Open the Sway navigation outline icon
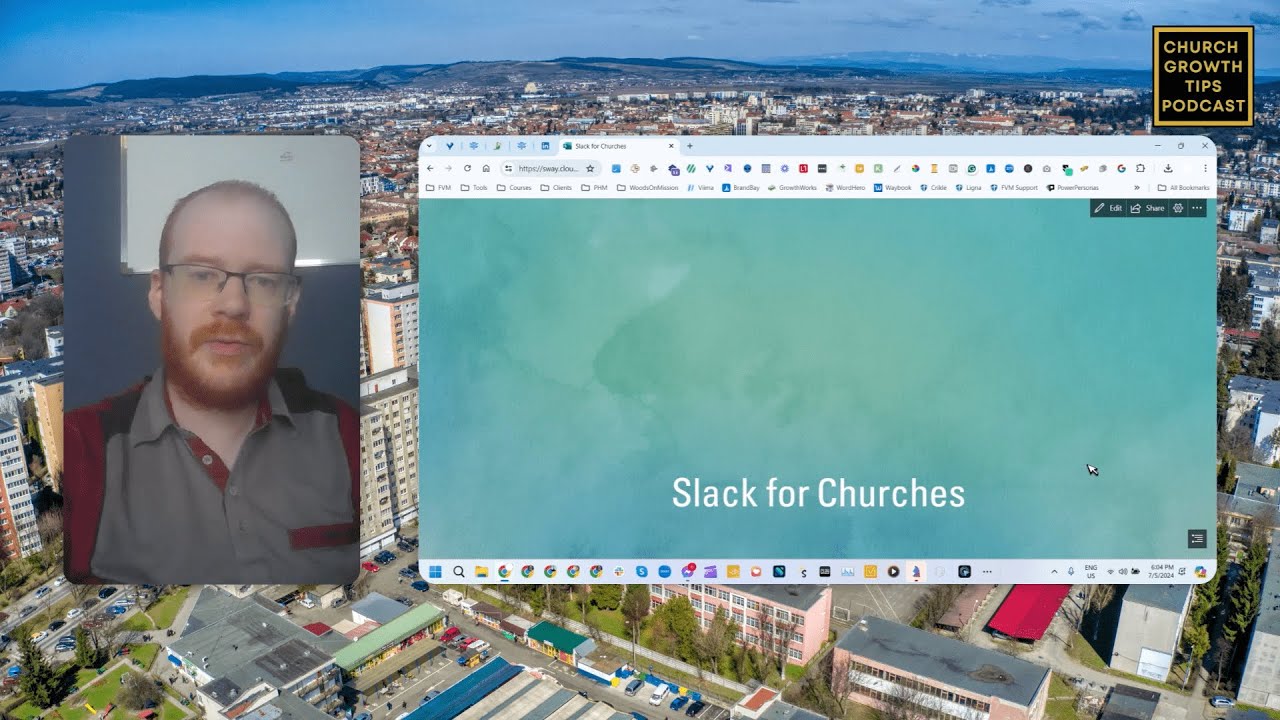Screen dimensions: 1280x720 [1197, 539]
